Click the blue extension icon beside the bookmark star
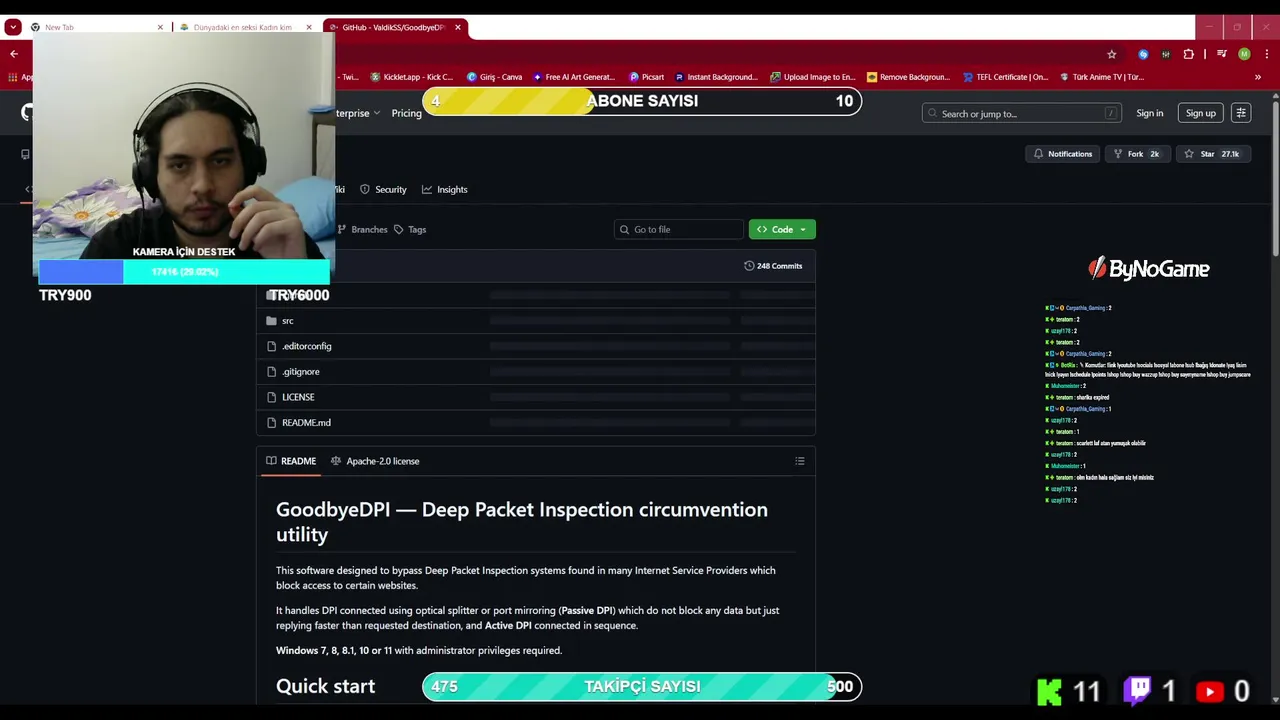This screenshot has width=1280, height=720. pos(1143,54)
